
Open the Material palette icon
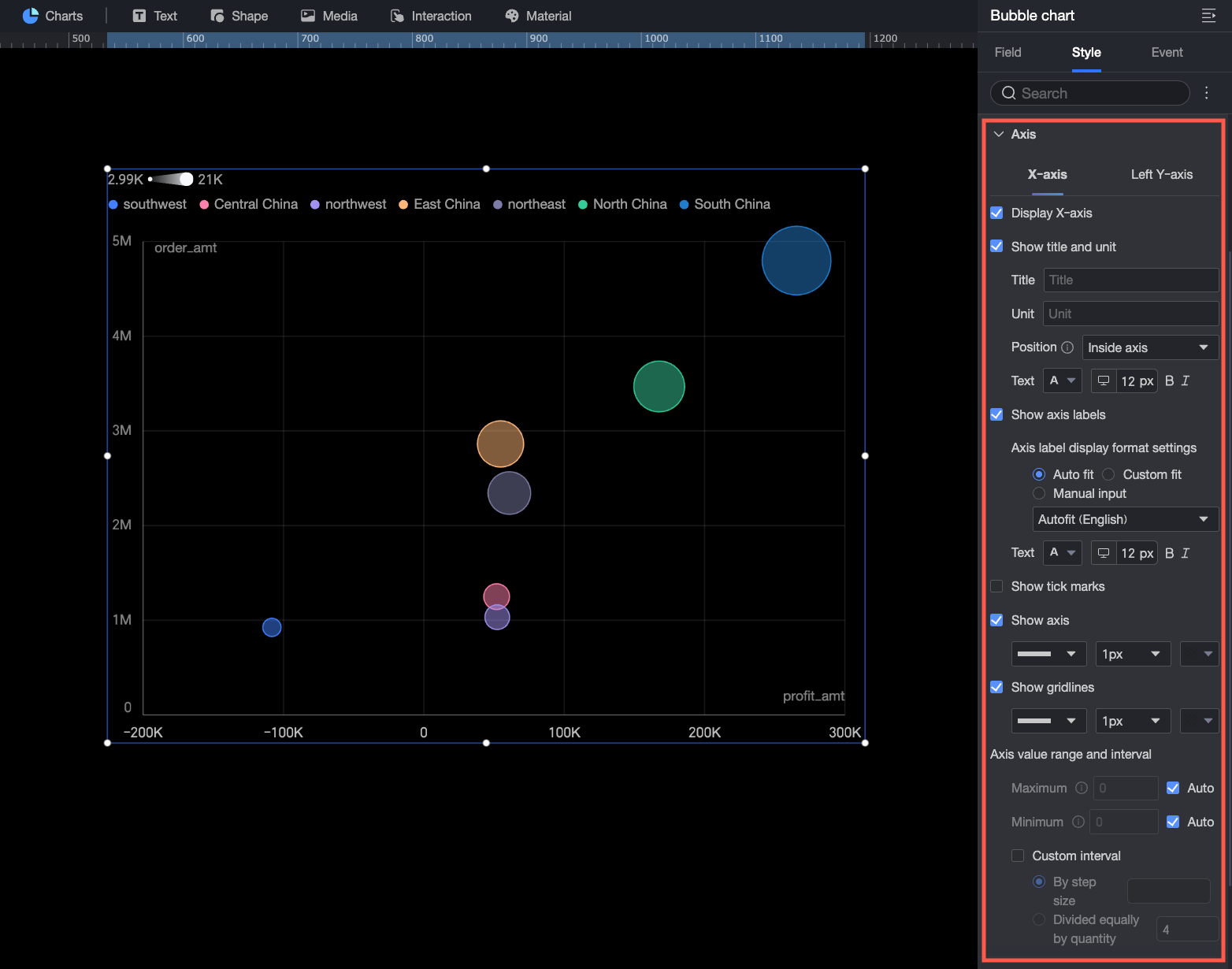[x=512, y=16]
